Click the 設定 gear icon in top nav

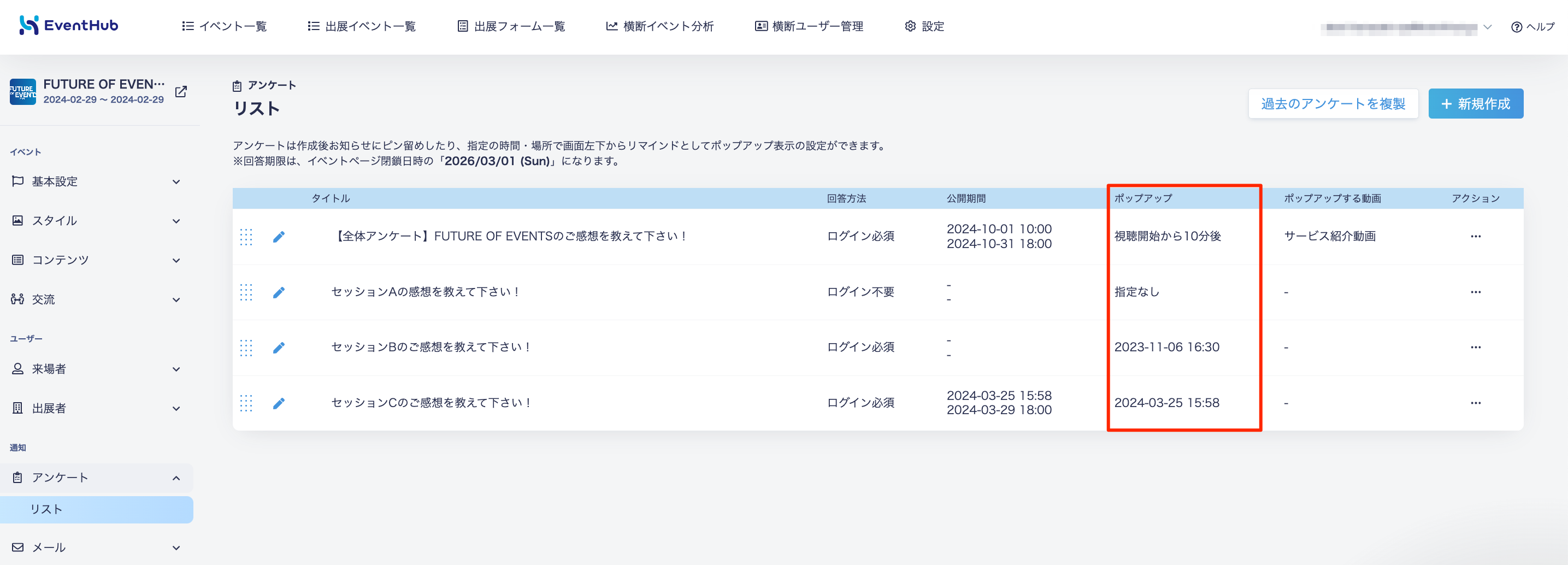pos(910,26)
